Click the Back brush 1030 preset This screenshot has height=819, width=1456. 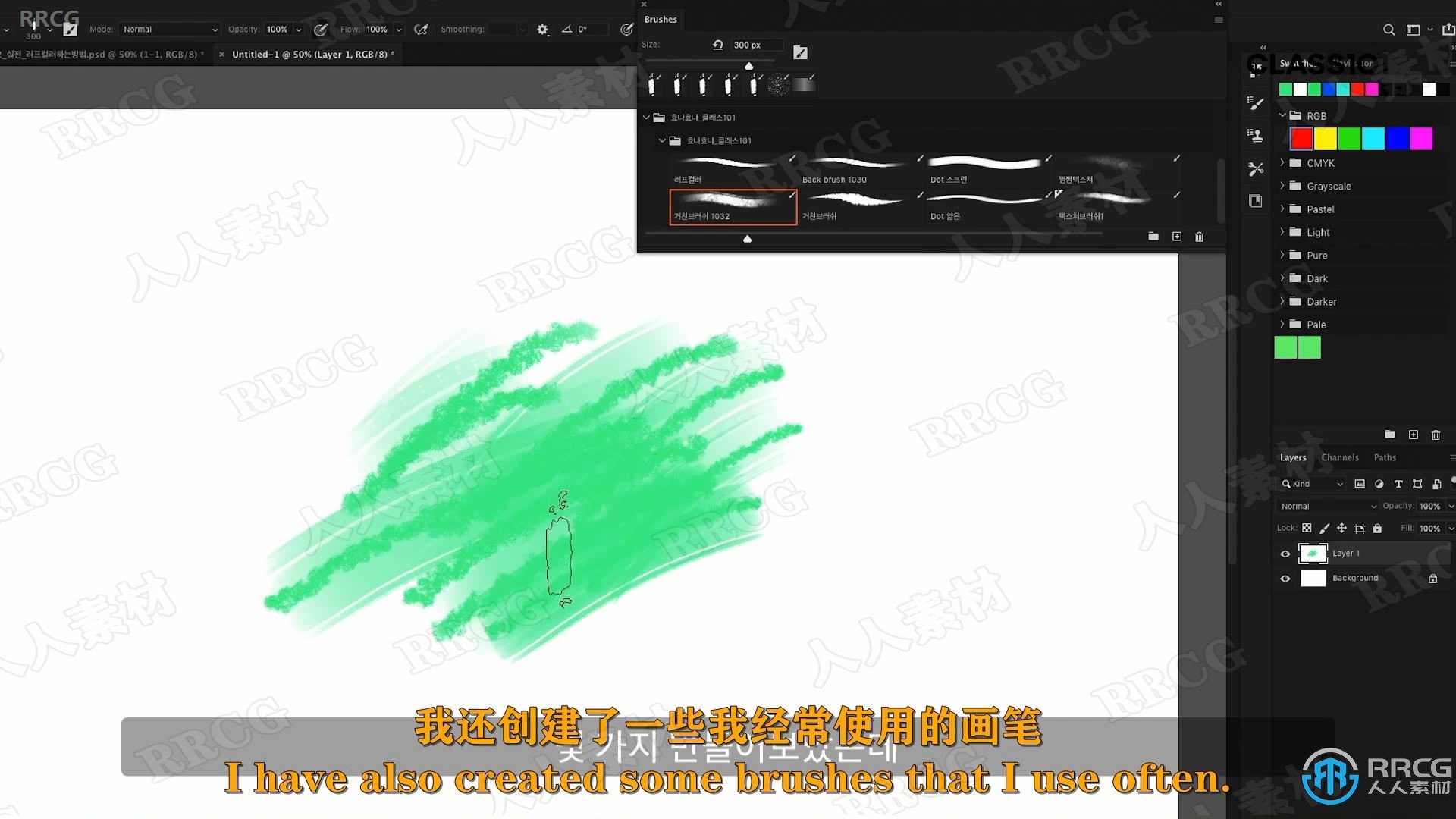[858, 166]
